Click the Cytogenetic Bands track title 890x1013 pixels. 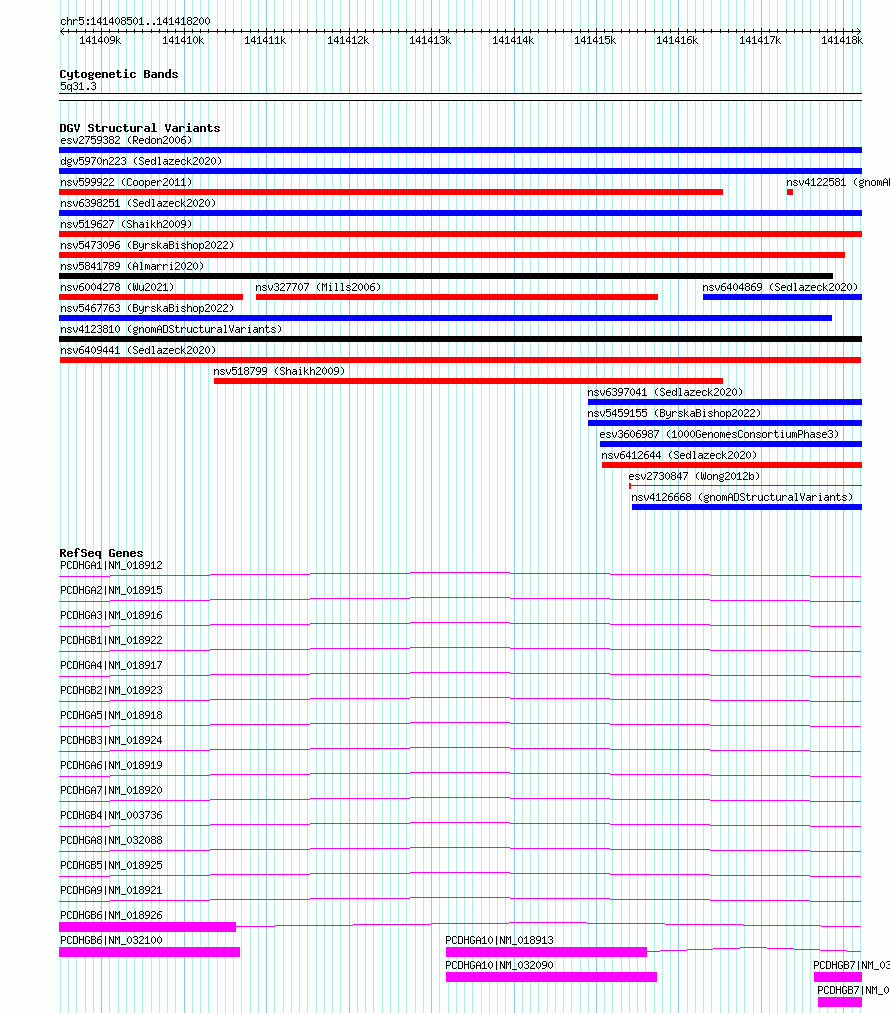point(119,74)
